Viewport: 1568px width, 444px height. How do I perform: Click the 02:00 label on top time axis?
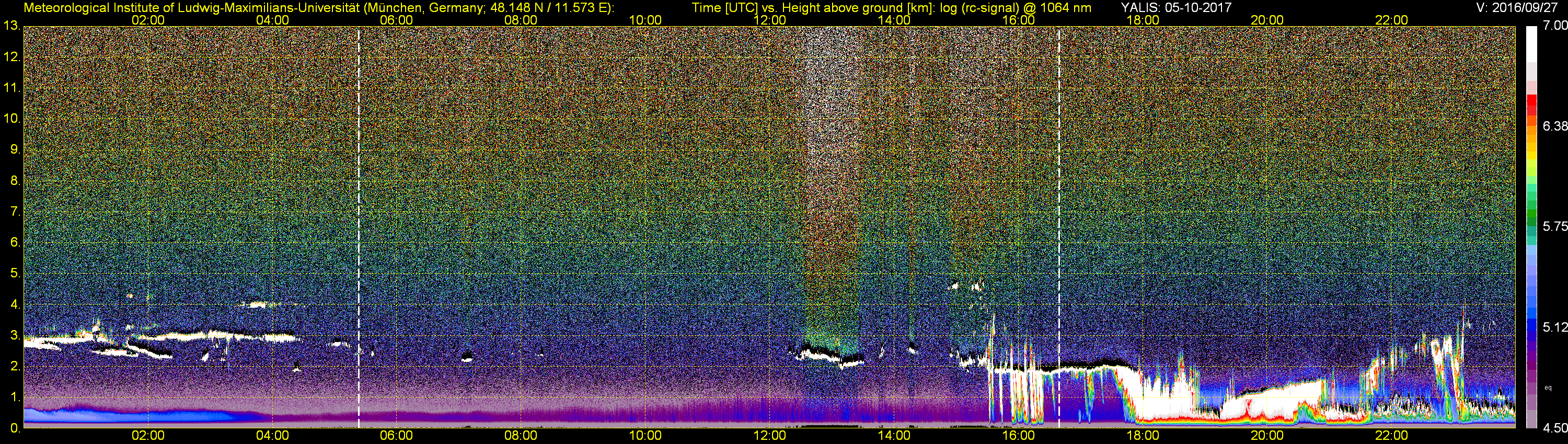point(148,20)
